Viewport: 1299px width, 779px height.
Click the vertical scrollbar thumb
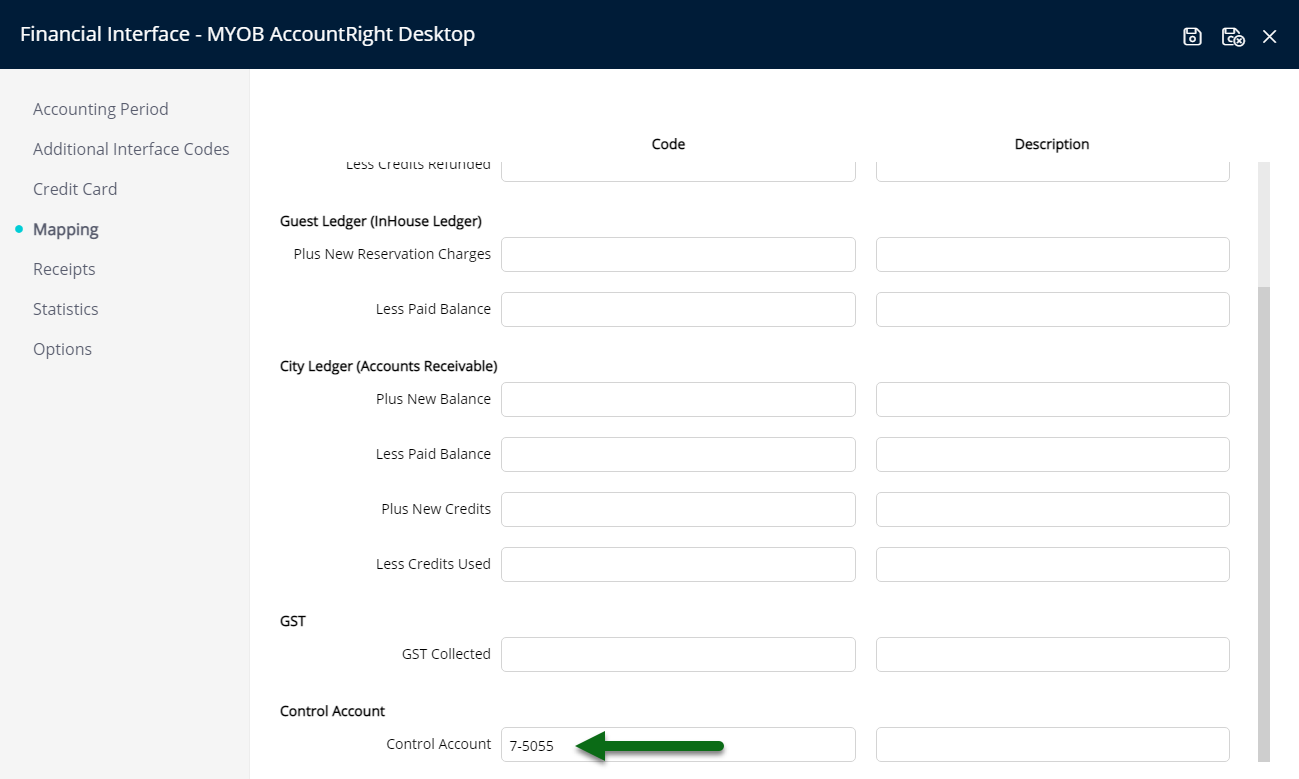coord(1264,525)
